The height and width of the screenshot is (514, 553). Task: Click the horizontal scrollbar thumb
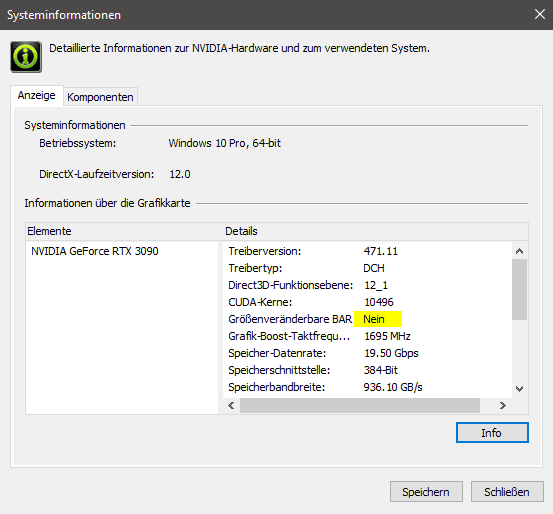360,406
